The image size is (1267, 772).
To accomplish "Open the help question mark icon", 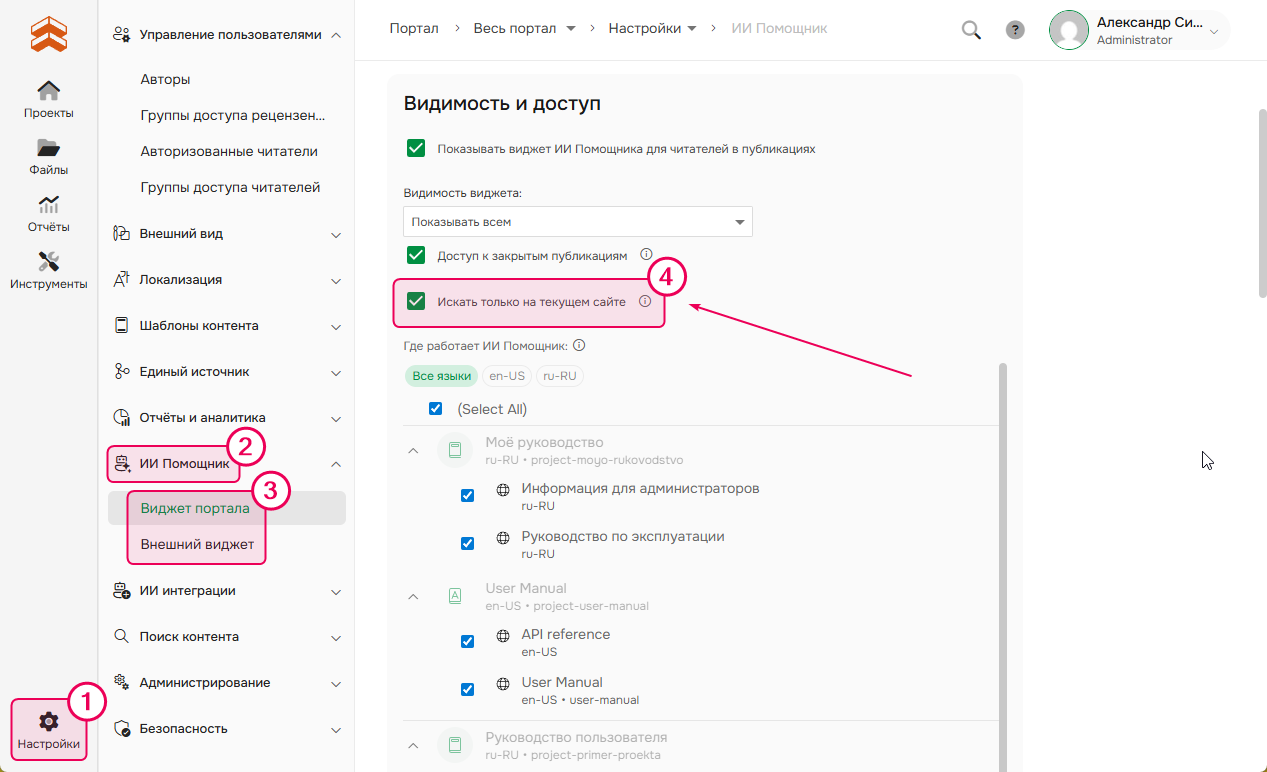I will [x=1015, y=30].
